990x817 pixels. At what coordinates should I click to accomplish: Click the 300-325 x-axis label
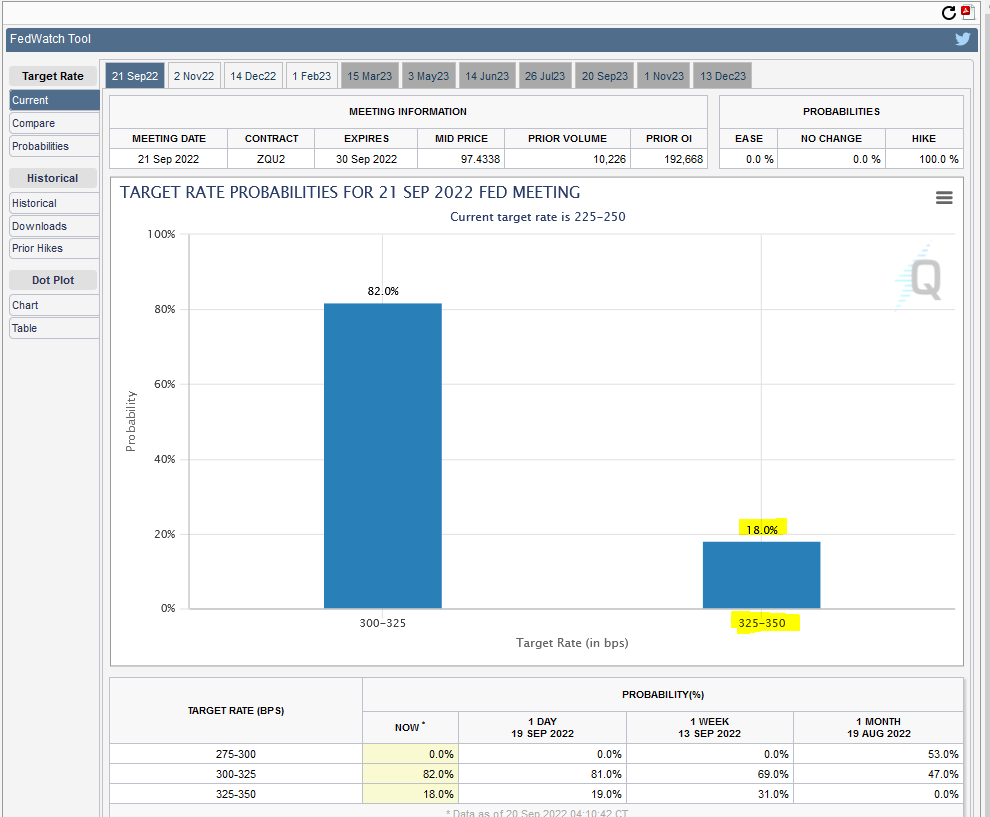pos(383,623)
